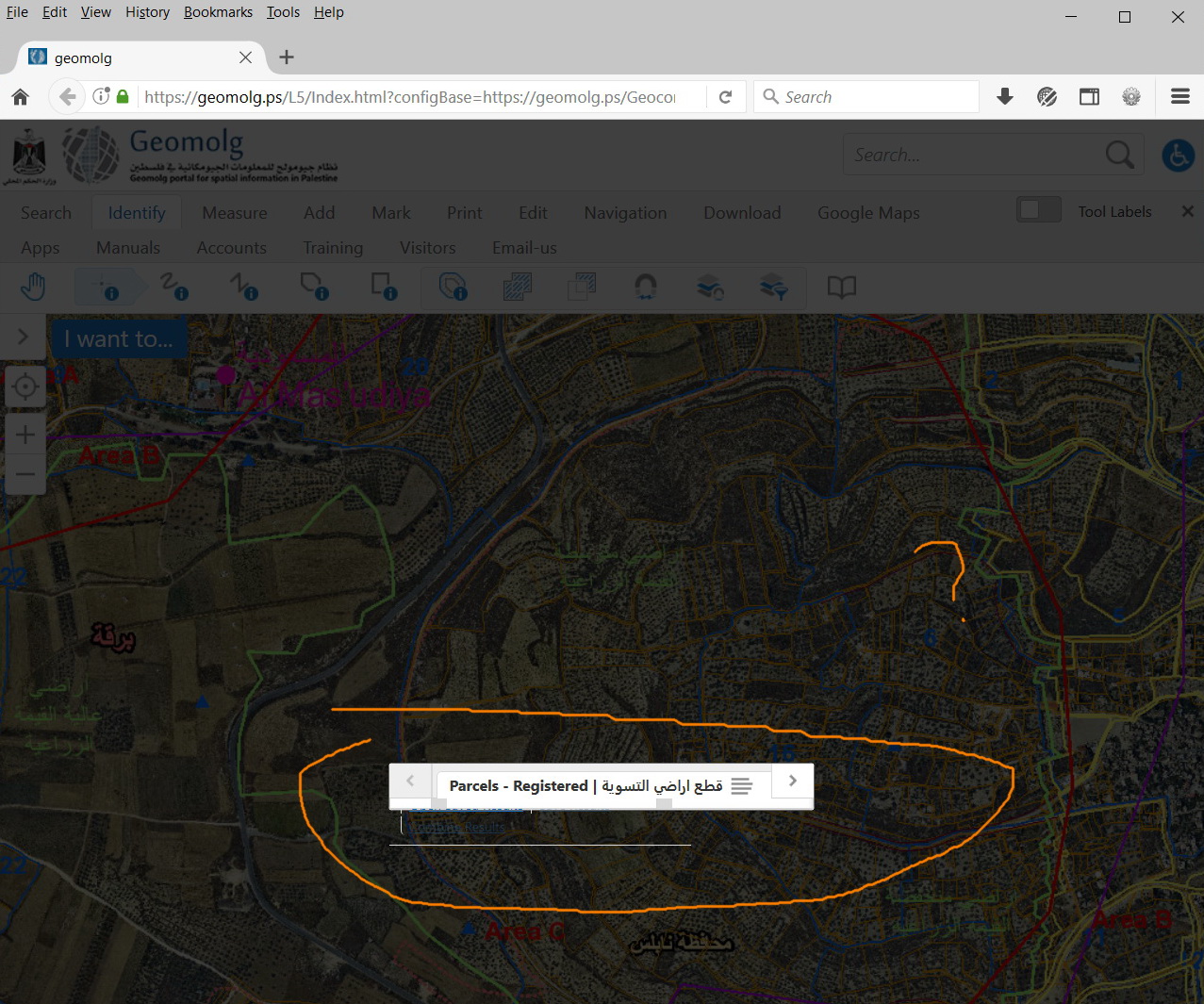Open the layer filter funnel icon
This screenshot has width=1204, height=1004.
pyautogui.click(x=774, y=287)
